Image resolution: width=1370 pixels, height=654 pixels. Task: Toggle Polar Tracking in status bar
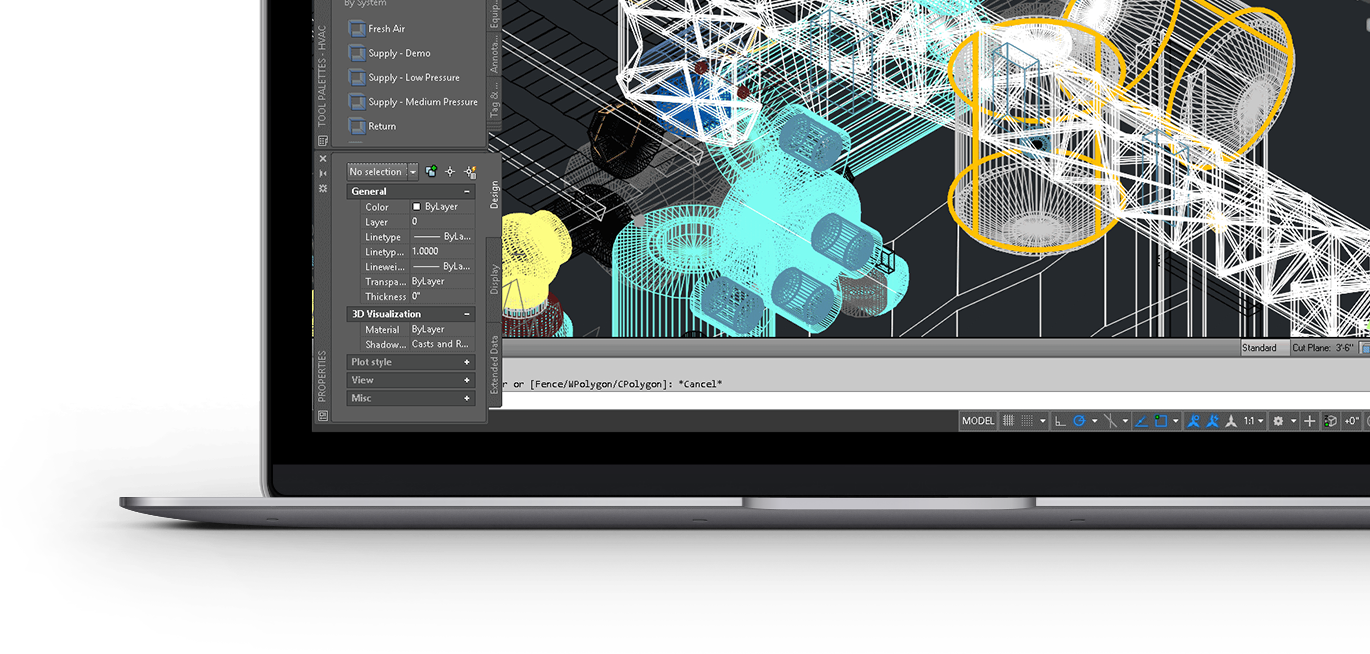click(1079, 421)
